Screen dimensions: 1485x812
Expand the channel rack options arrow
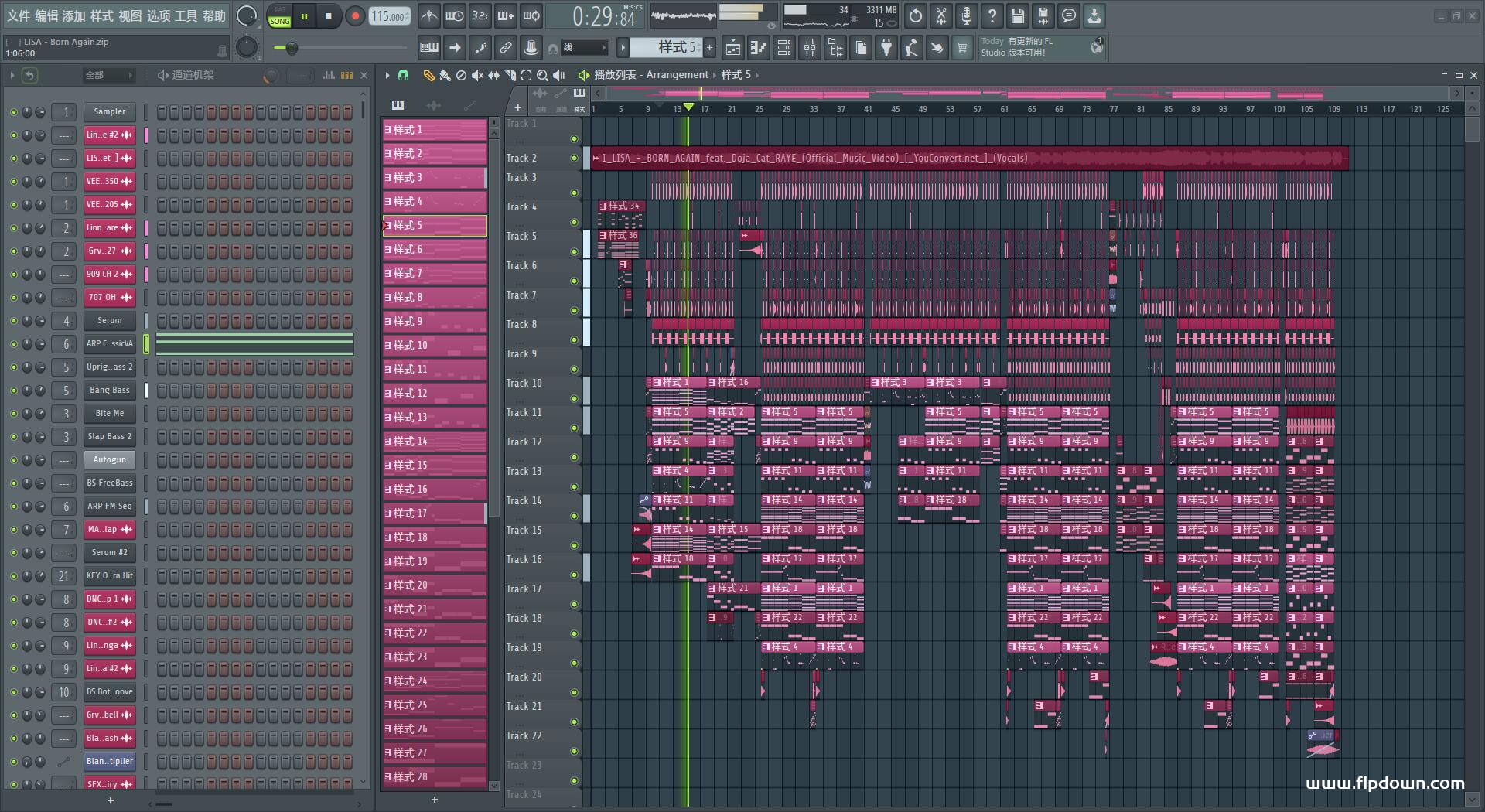[12, 75]
